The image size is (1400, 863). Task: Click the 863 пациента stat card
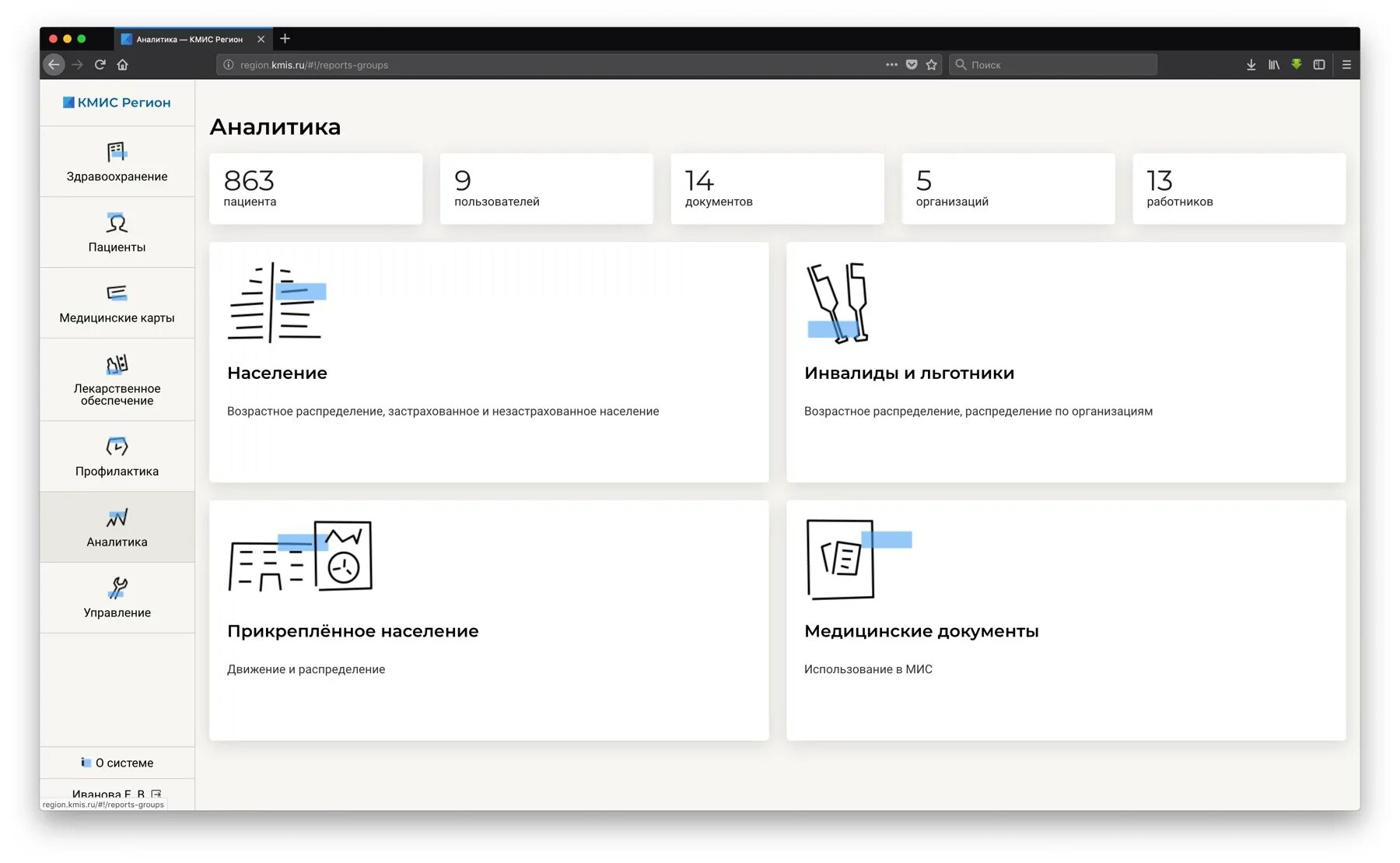pyautogui.click(x=316, y=189)
